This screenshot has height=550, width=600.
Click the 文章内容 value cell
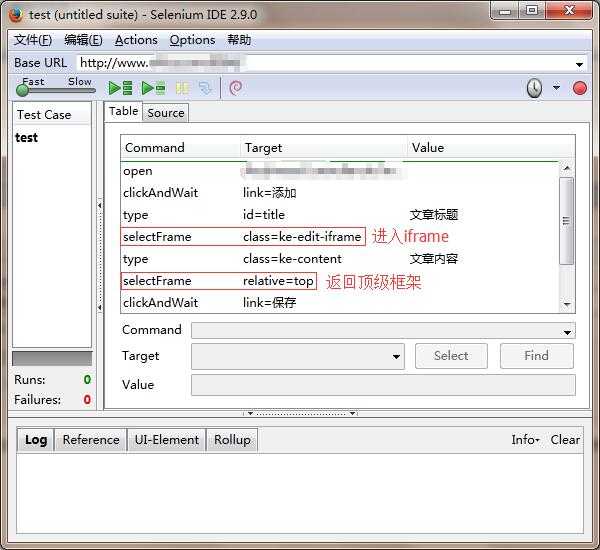pos(434,259)
